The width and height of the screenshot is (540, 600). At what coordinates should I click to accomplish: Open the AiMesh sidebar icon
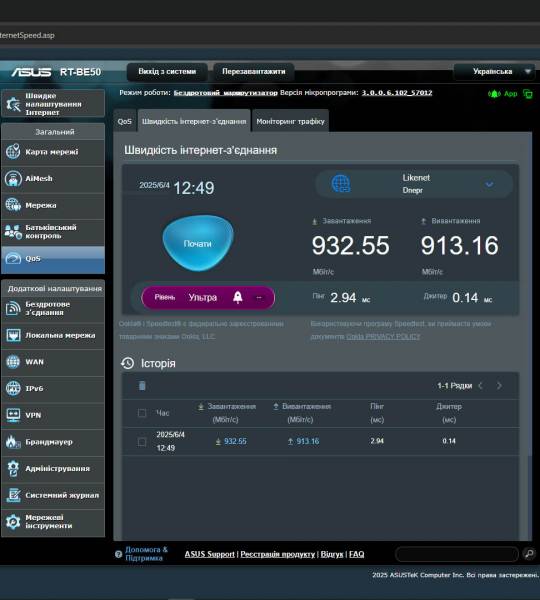pyautogui.click(x=13, y=178)
